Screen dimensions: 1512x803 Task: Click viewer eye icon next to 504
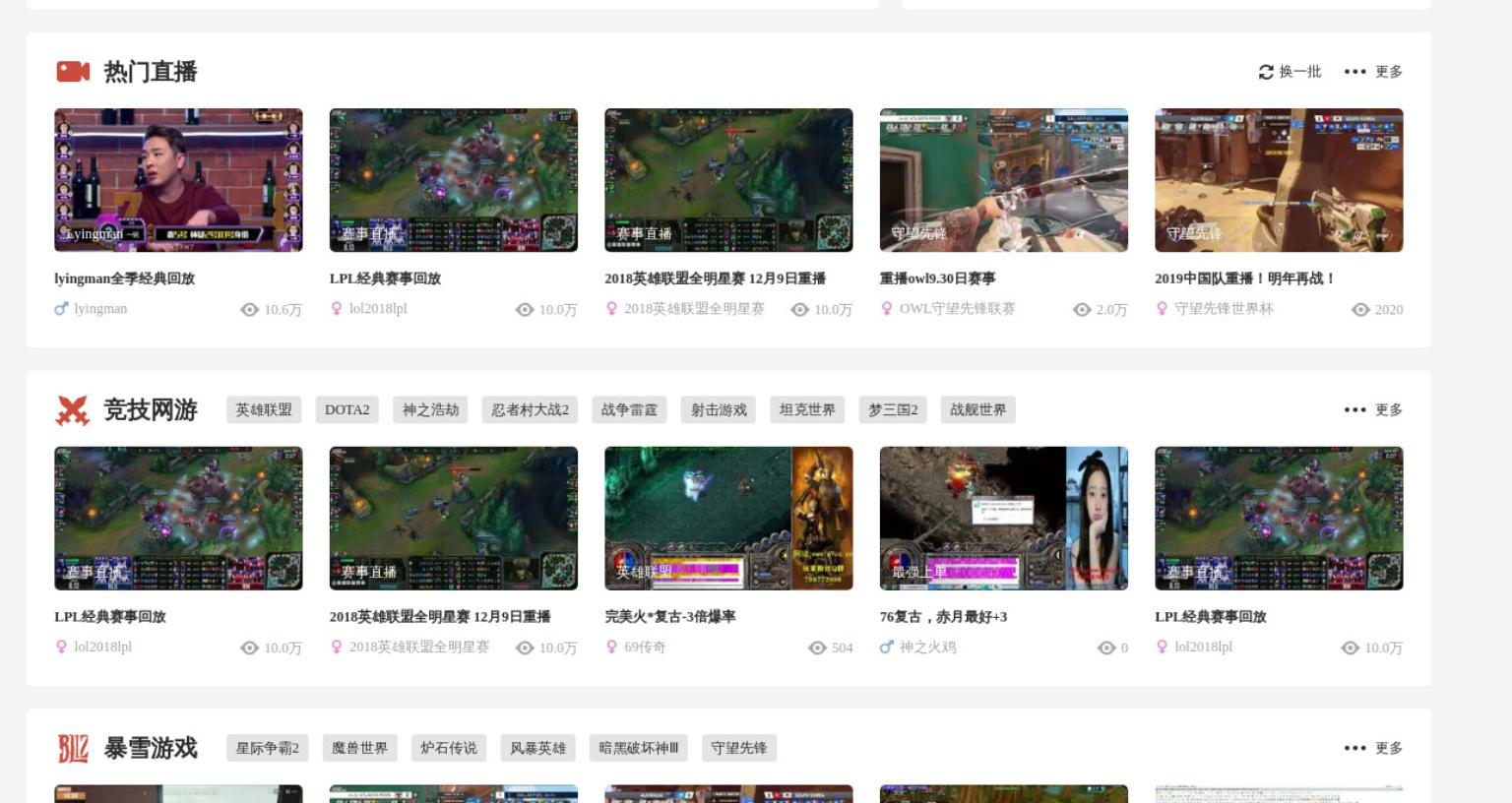(x=817, y=649)
